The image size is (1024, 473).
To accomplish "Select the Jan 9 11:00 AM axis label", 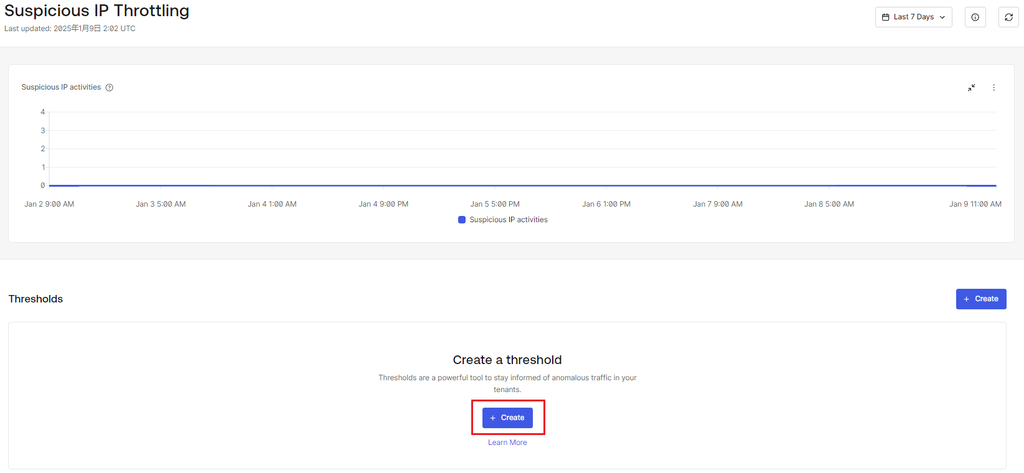I will [x=975, y=204].
